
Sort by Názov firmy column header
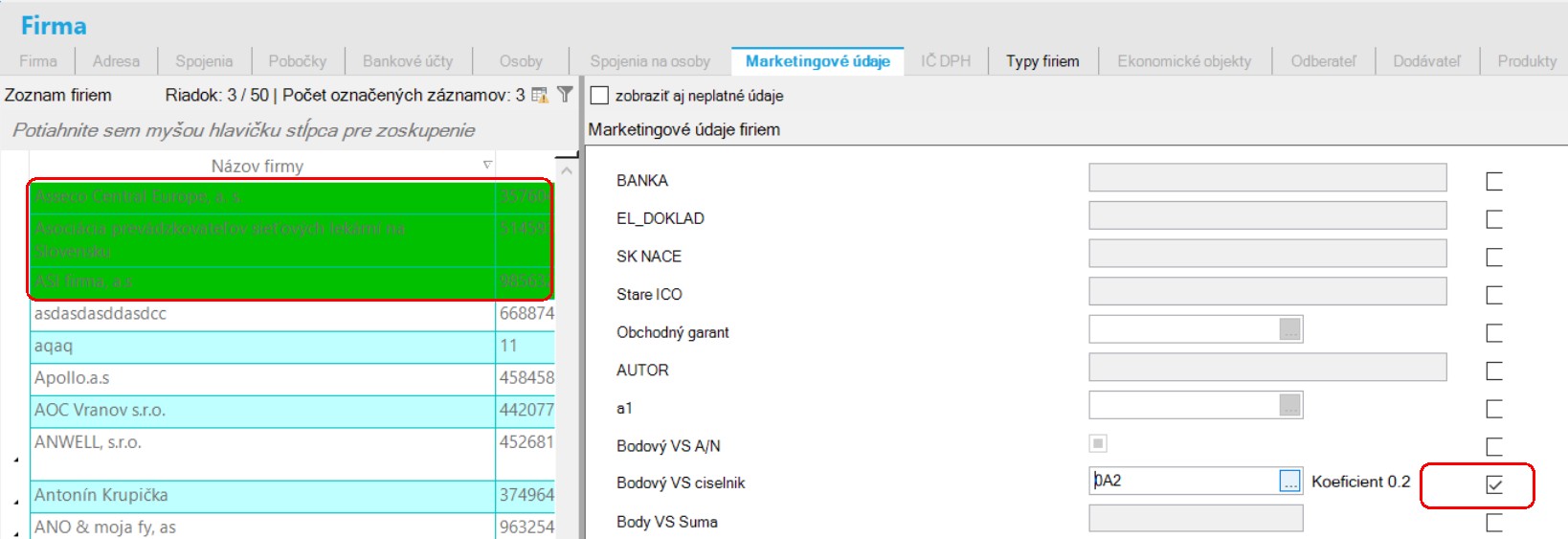click(257, 166)
